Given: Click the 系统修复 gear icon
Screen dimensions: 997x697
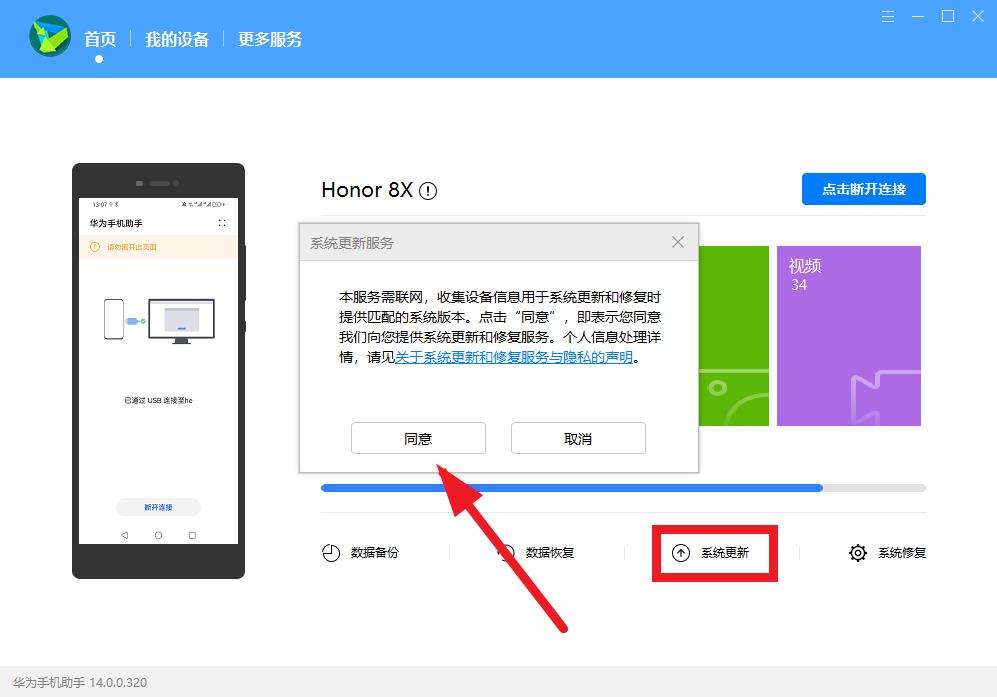Looking at the screenshot, I should click(x=858, y=553).
